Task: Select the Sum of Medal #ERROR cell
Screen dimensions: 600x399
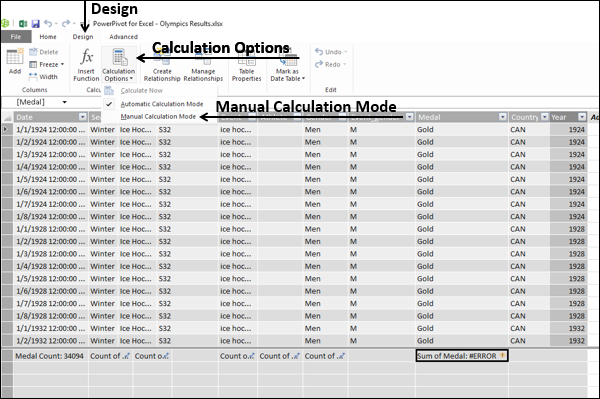Action: point(462,356)
